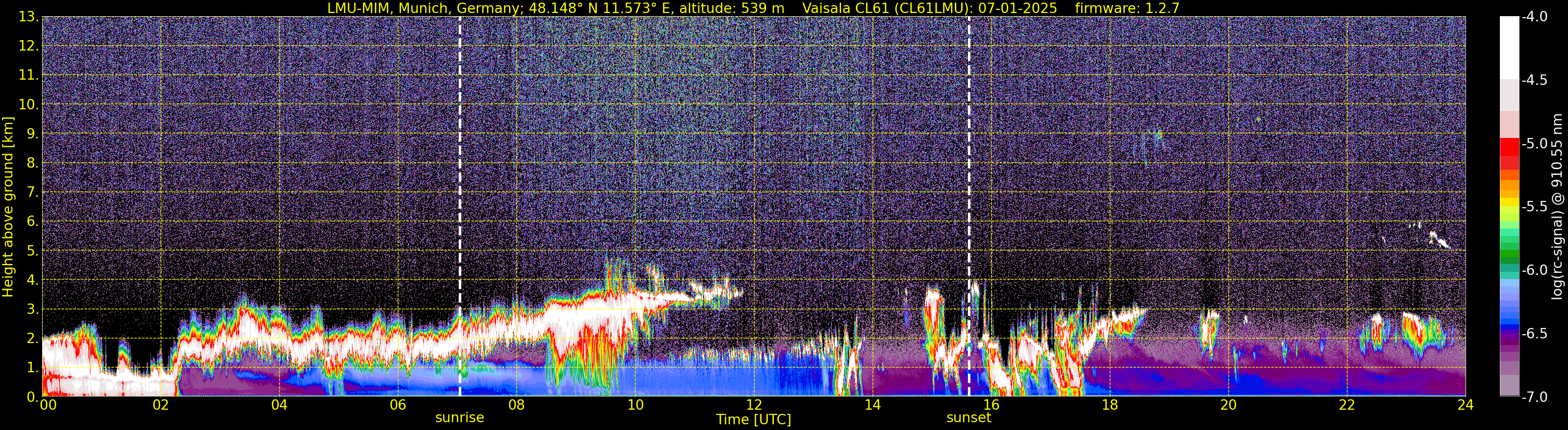Click the '06' time axis tick label
This screenshot has width=1568, height=430.
coord(398,405)
